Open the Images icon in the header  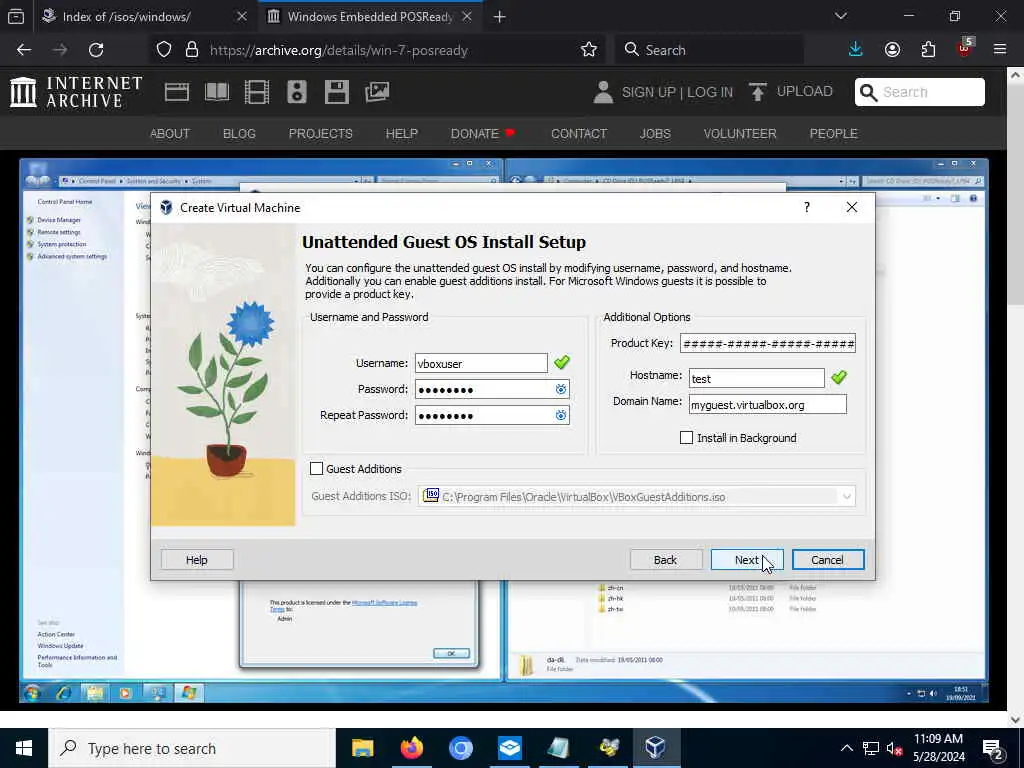tap(377, 92)
